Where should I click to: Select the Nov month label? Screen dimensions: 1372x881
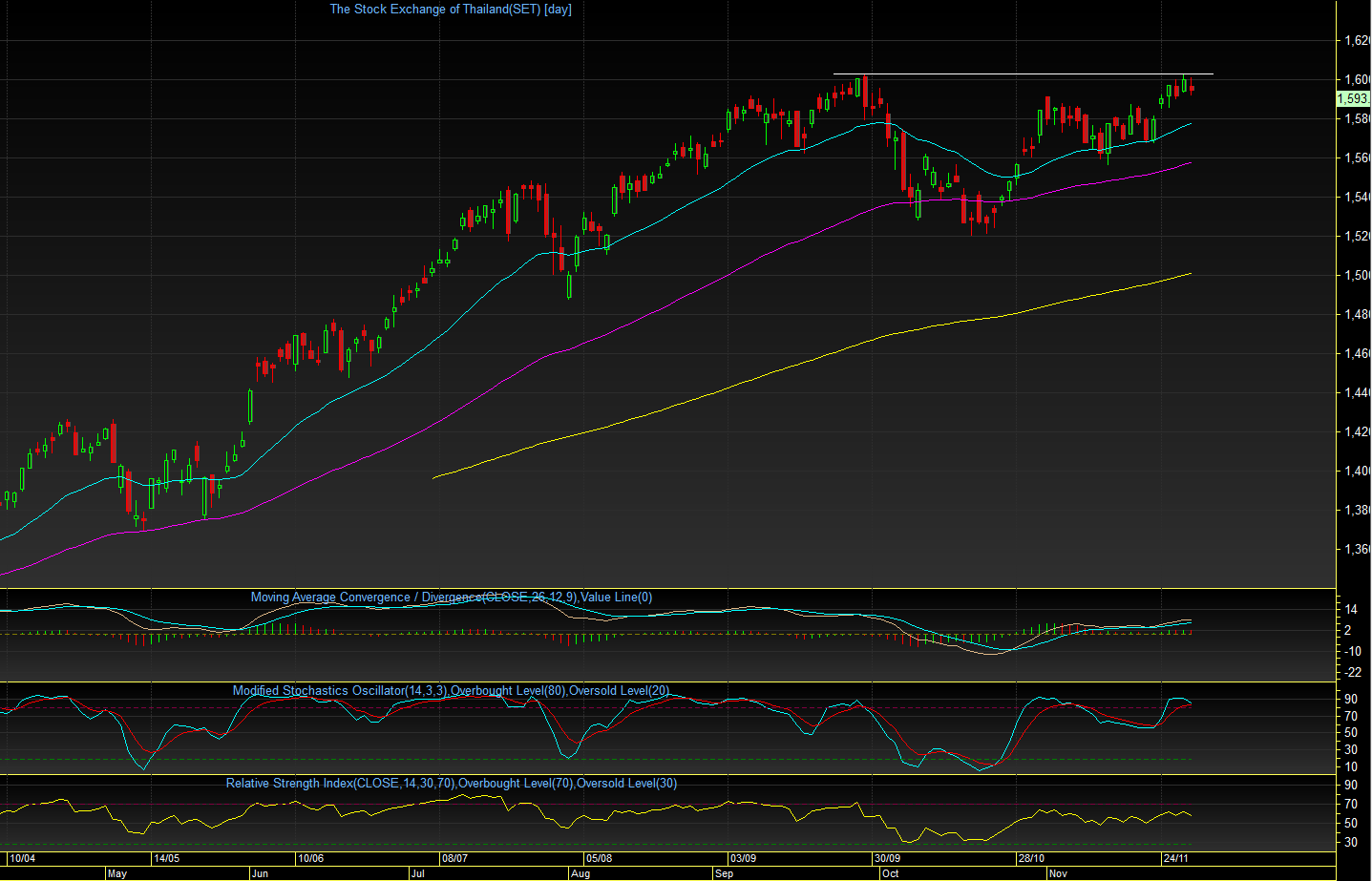[x=1058, y=873]
